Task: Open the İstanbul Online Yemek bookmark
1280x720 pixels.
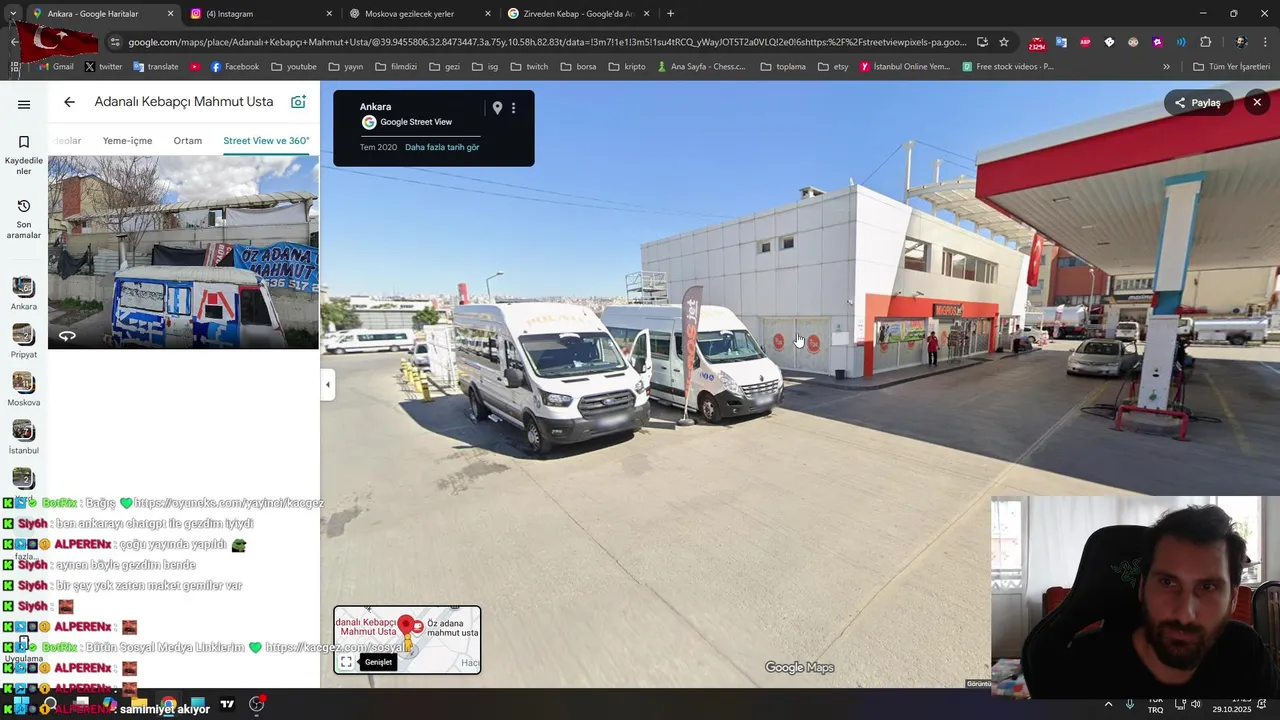Action: 905,67
